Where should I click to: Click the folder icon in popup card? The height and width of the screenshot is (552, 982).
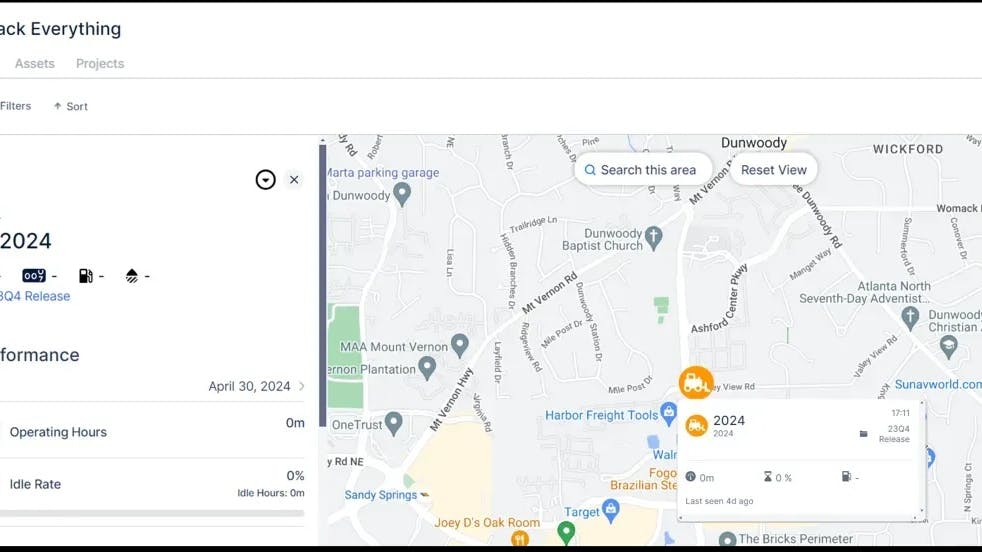tap(864, 434)
